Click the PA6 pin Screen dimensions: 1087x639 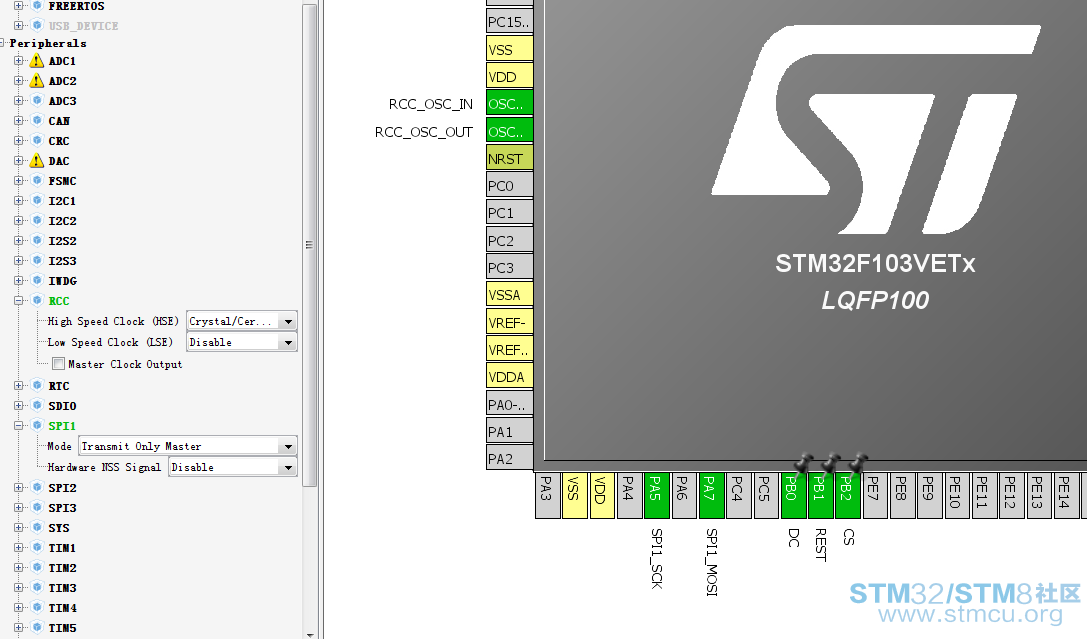(684, 495)
